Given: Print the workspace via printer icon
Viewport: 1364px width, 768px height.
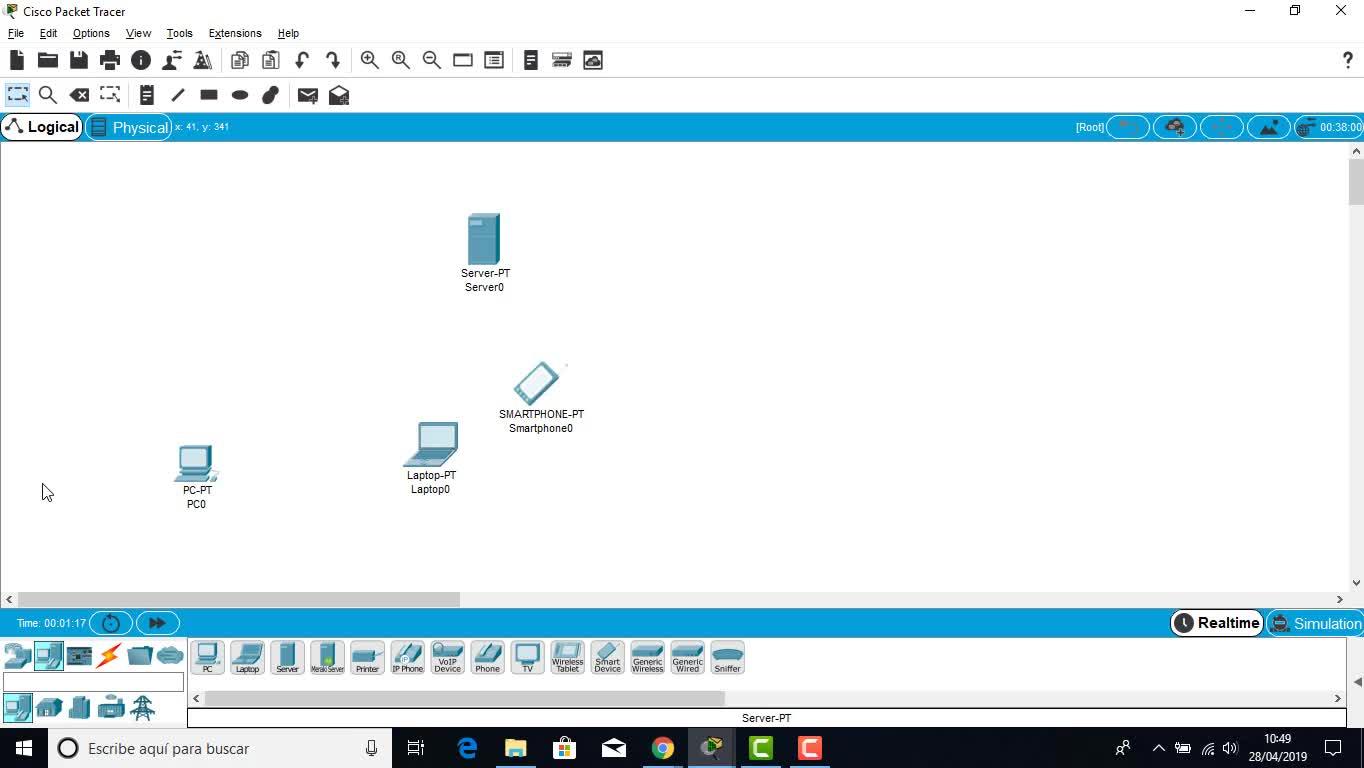Looking at the screenshot, I should pyautogui.click(x=110, y=60).
